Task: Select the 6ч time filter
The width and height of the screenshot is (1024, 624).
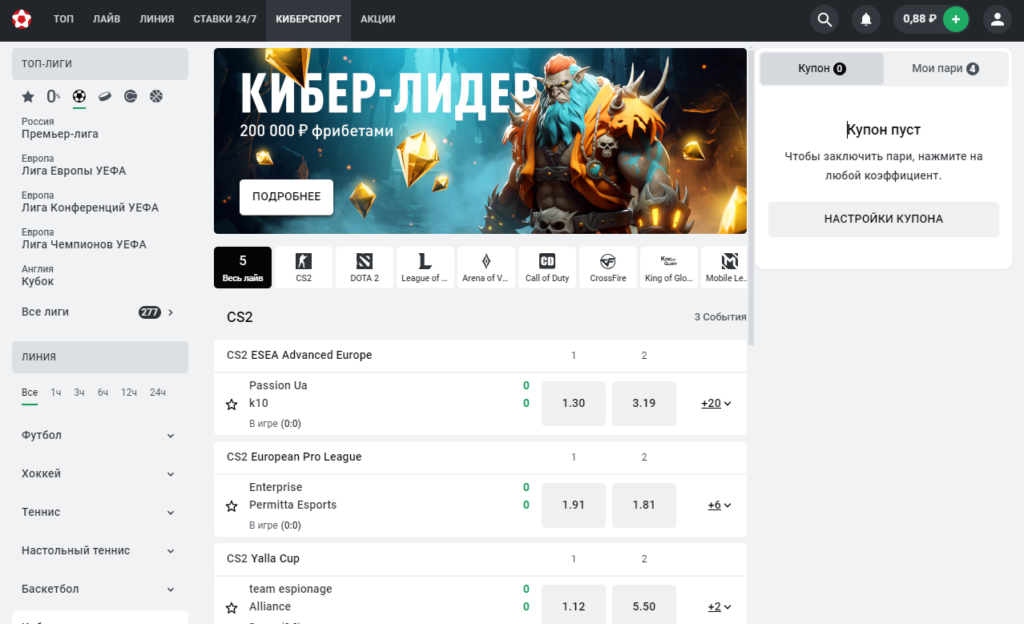Action: (x=103, y=392)
